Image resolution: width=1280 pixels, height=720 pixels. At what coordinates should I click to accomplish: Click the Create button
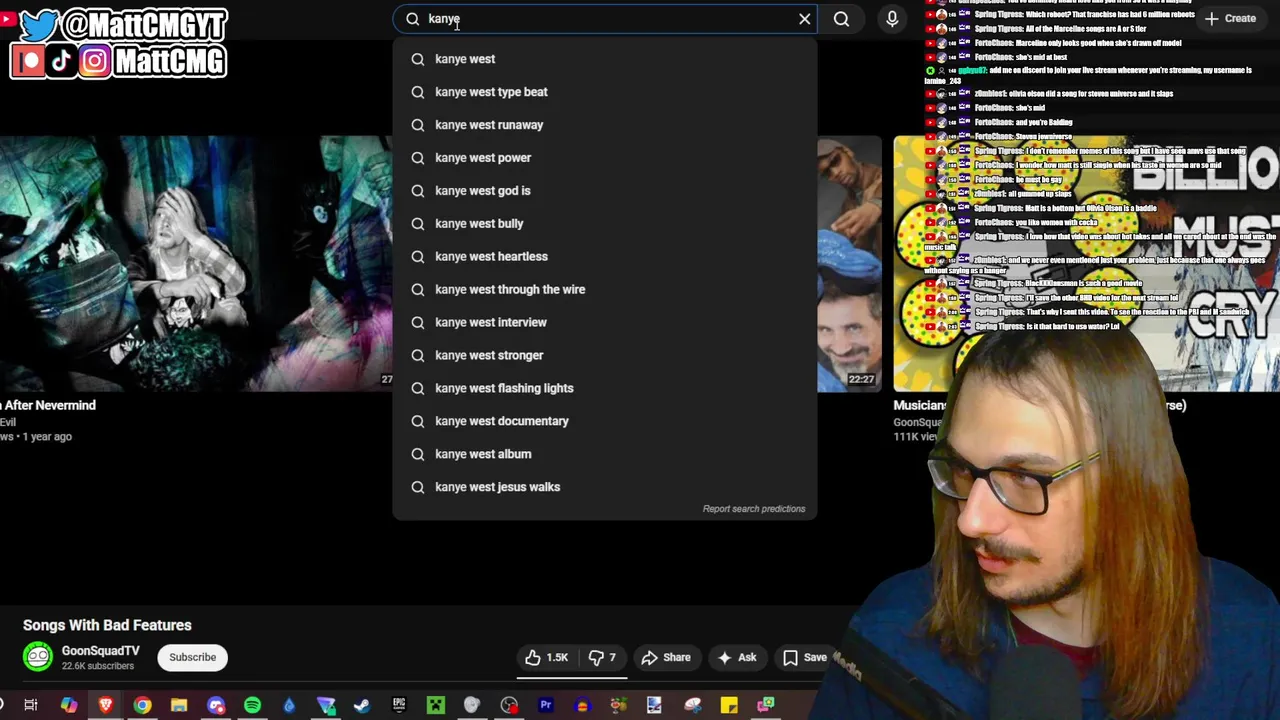(x=1230, y=18)
